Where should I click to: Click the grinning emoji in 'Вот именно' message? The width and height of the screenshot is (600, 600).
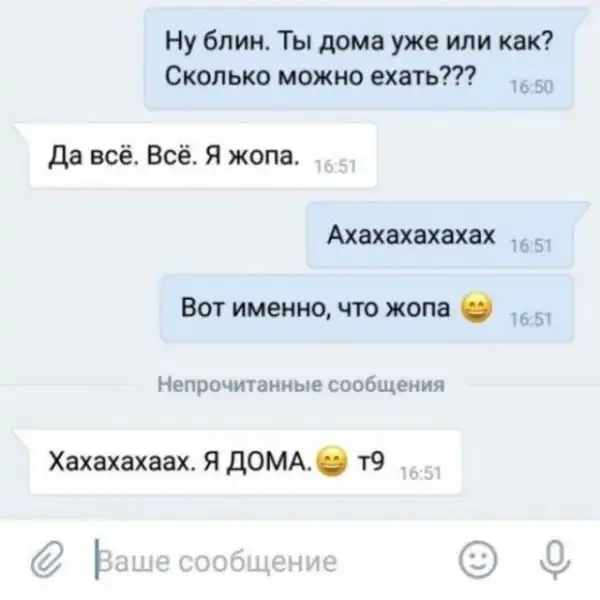pyautogui.click(x=476, y=308)
